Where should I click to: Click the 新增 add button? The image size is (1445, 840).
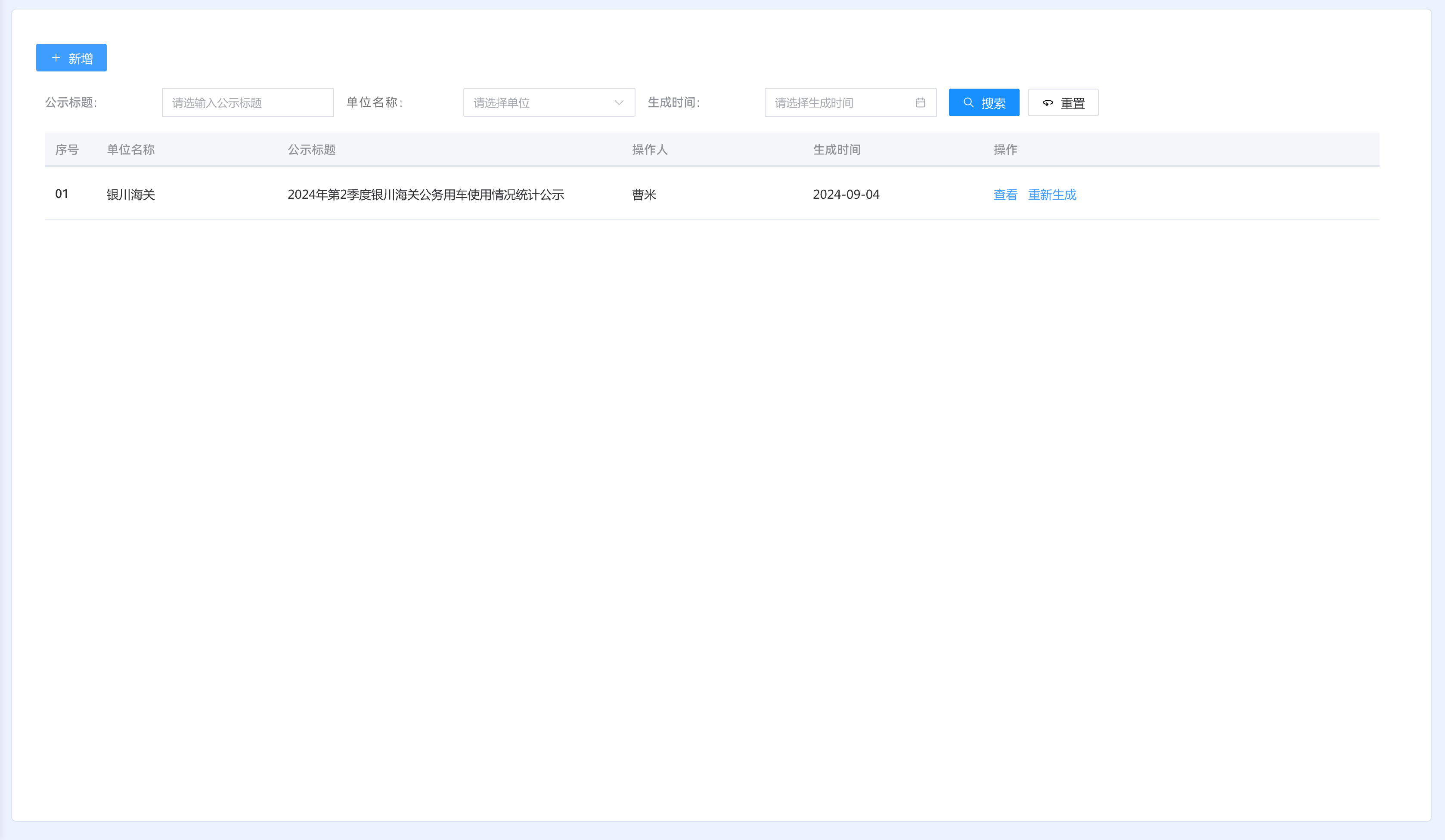71,58
